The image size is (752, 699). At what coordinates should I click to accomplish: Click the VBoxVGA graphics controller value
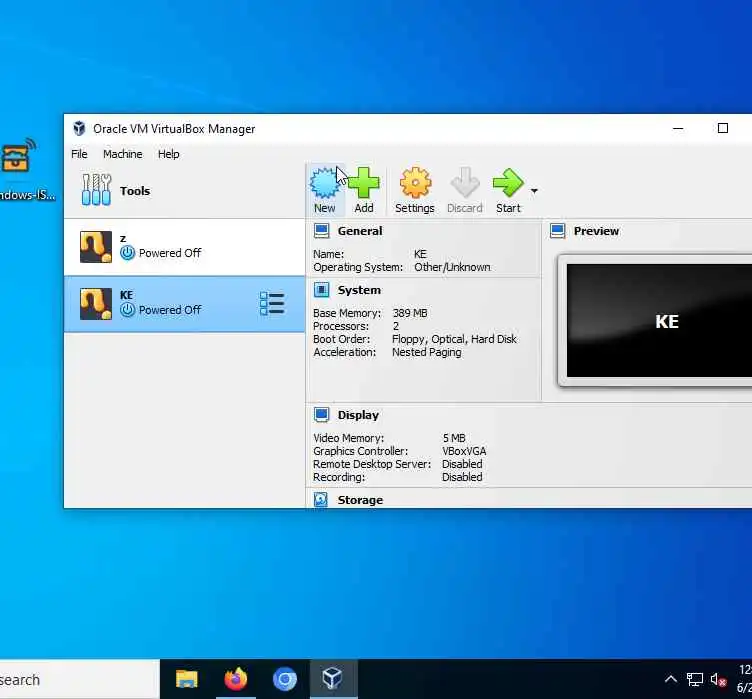[464, 451]
